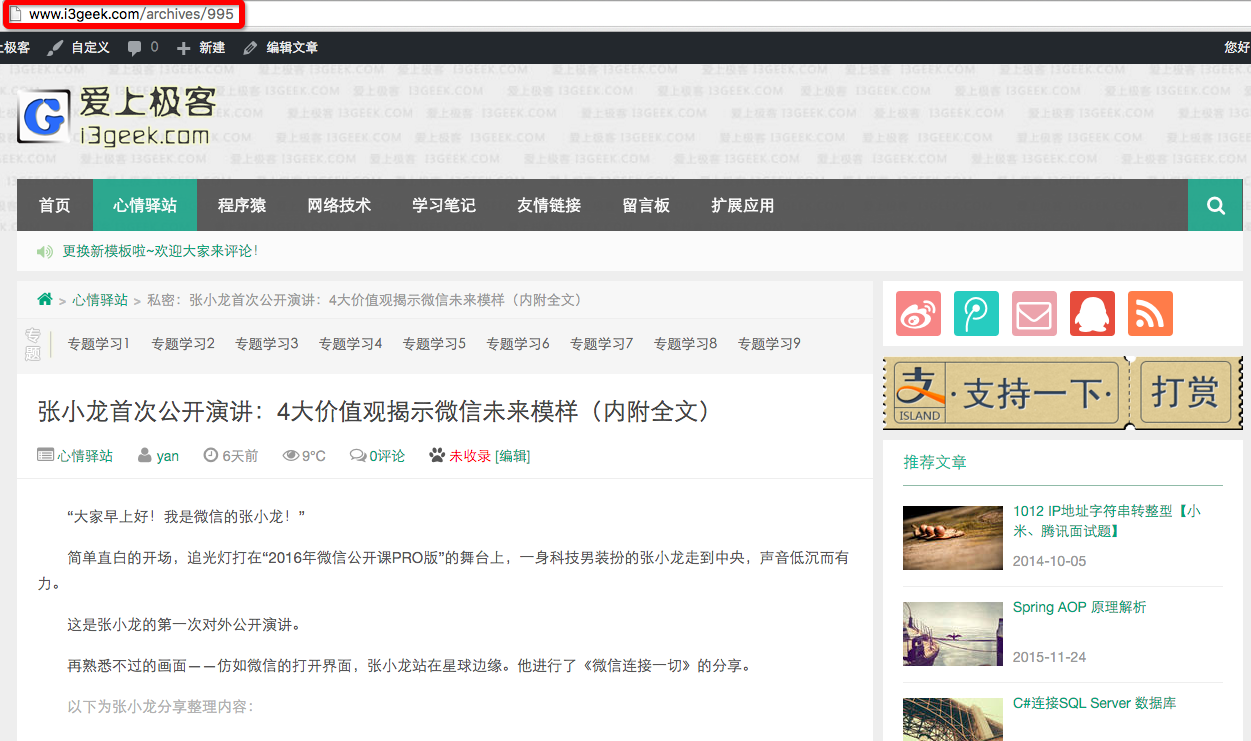The height and width of the screenshot is (741, 1251).
Task: Click the thumbnail beside the C# article
Action: tap(953, 720)
